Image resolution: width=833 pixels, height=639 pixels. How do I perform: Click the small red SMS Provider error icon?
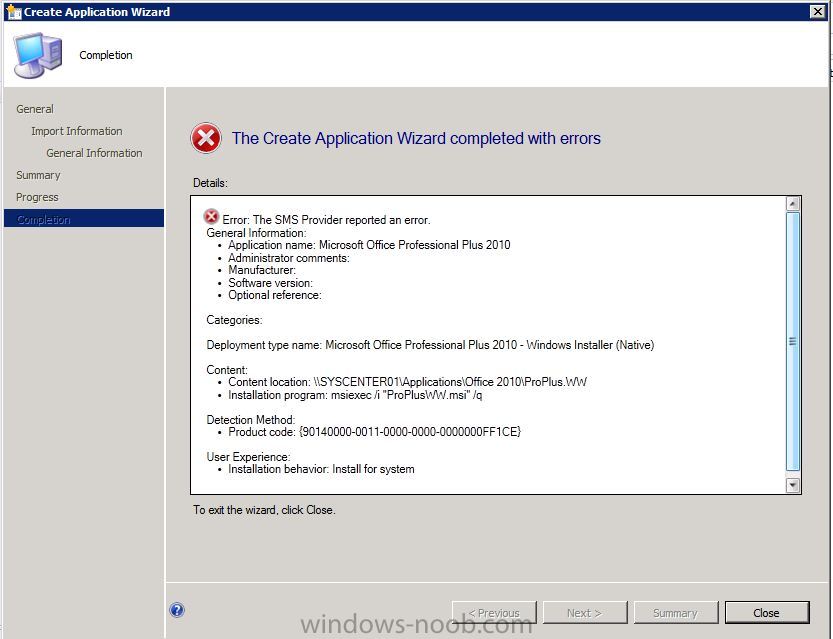coord(211,217)
